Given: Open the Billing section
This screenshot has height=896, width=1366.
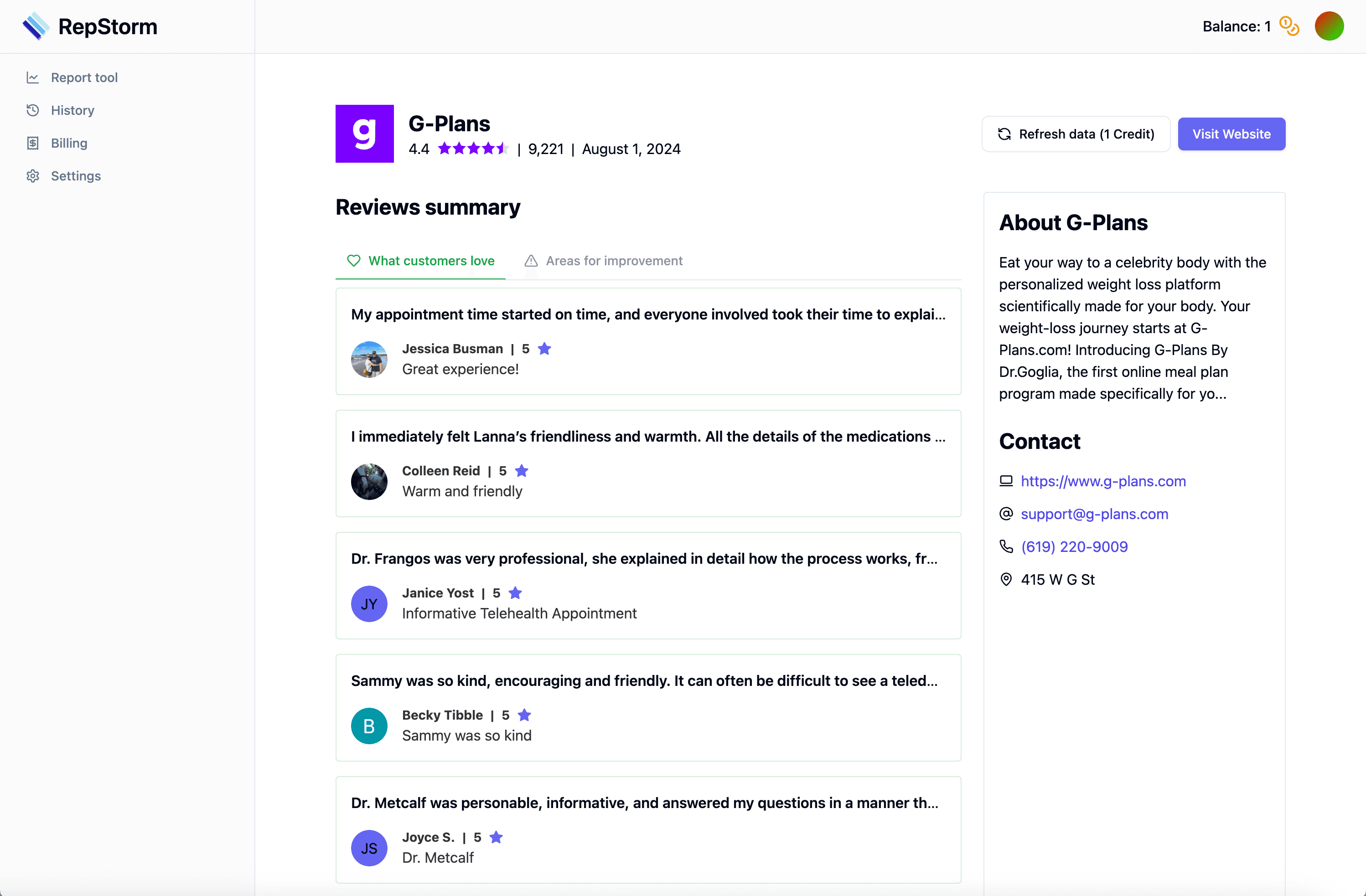Looking at the screenshot, I should pos(69,143).
